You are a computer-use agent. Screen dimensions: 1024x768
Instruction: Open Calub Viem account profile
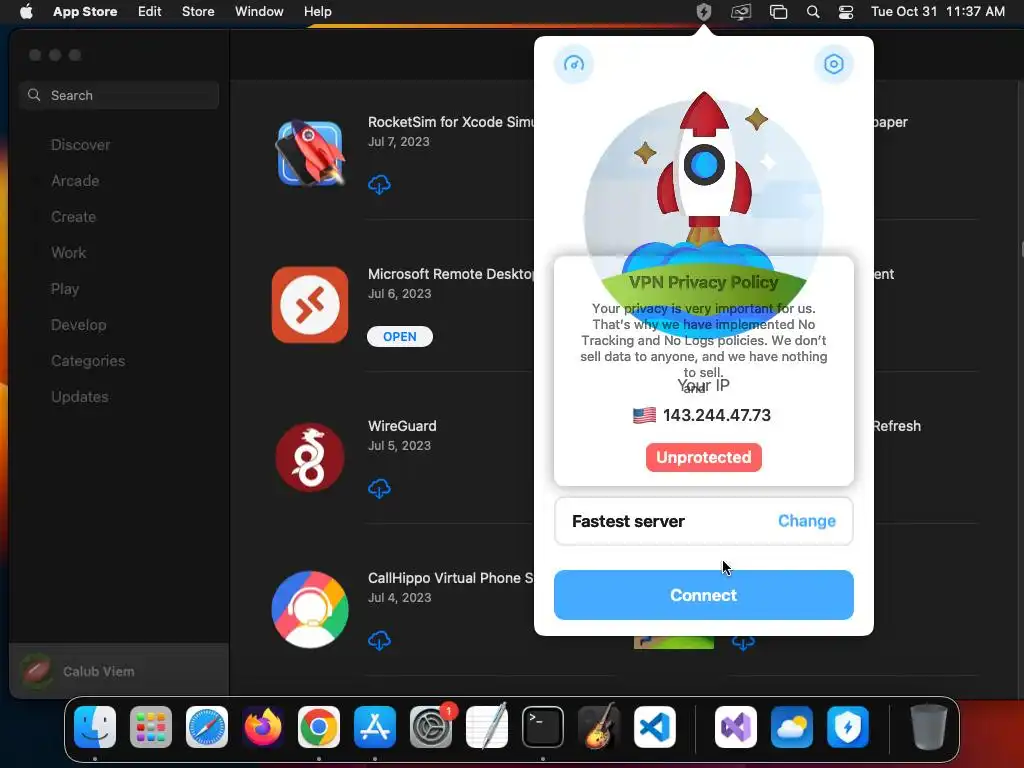(119, 671)
